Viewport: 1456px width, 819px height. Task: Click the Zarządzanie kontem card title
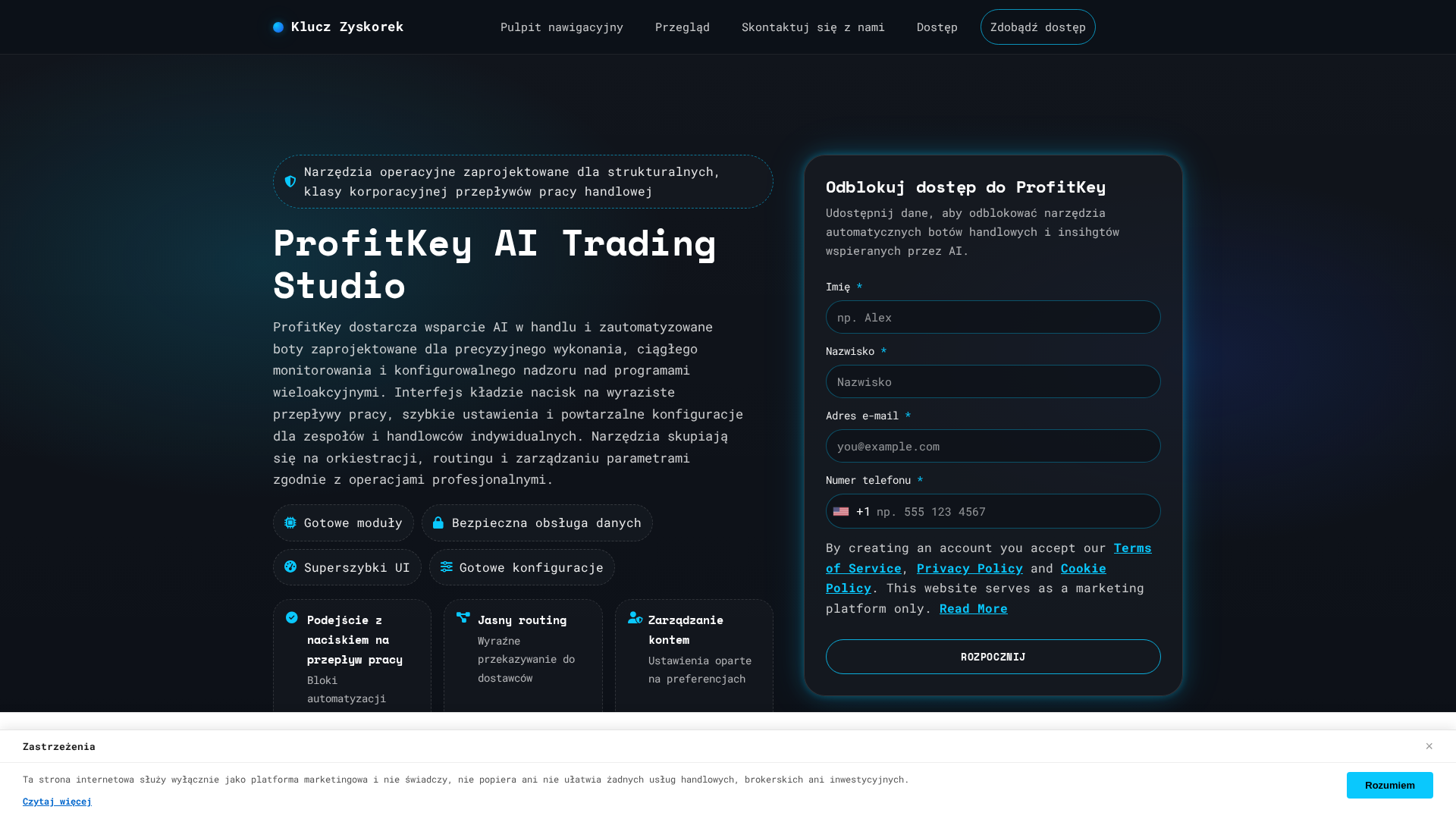(686, 630)
